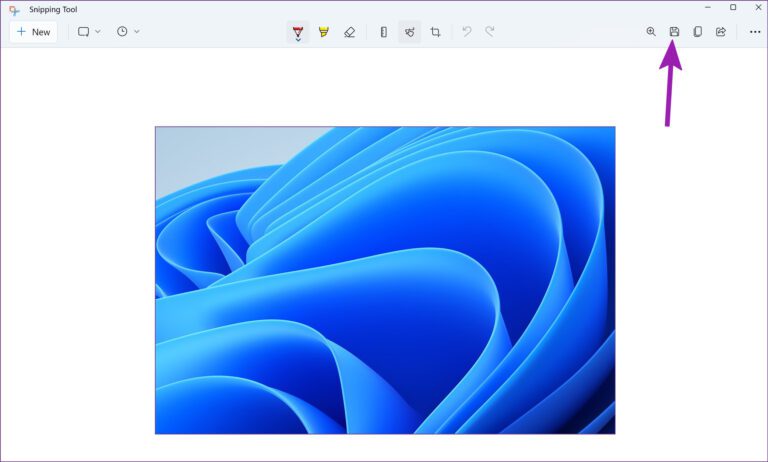Image resolution: width=768 pixels, height=462 pixels.
Task: Select the Ballpoint pen tool
Action: (x=298, y=31)
